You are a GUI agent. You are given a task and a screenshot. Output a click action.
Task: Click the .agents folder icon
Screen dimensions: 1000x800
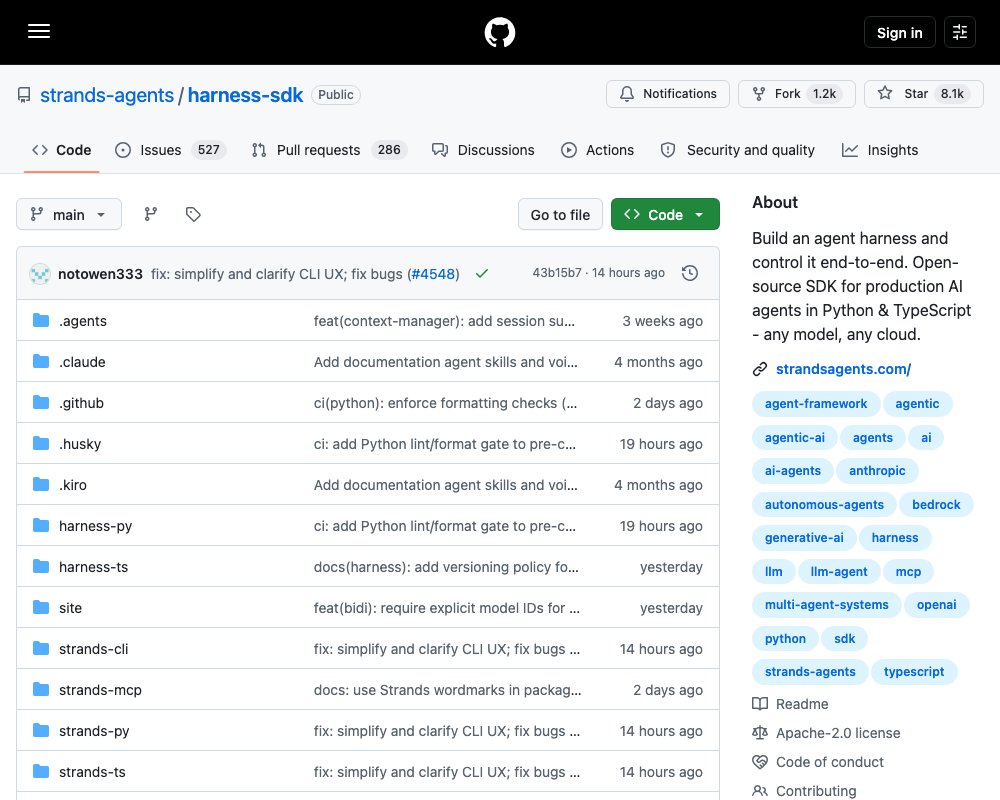click(41, 320)
